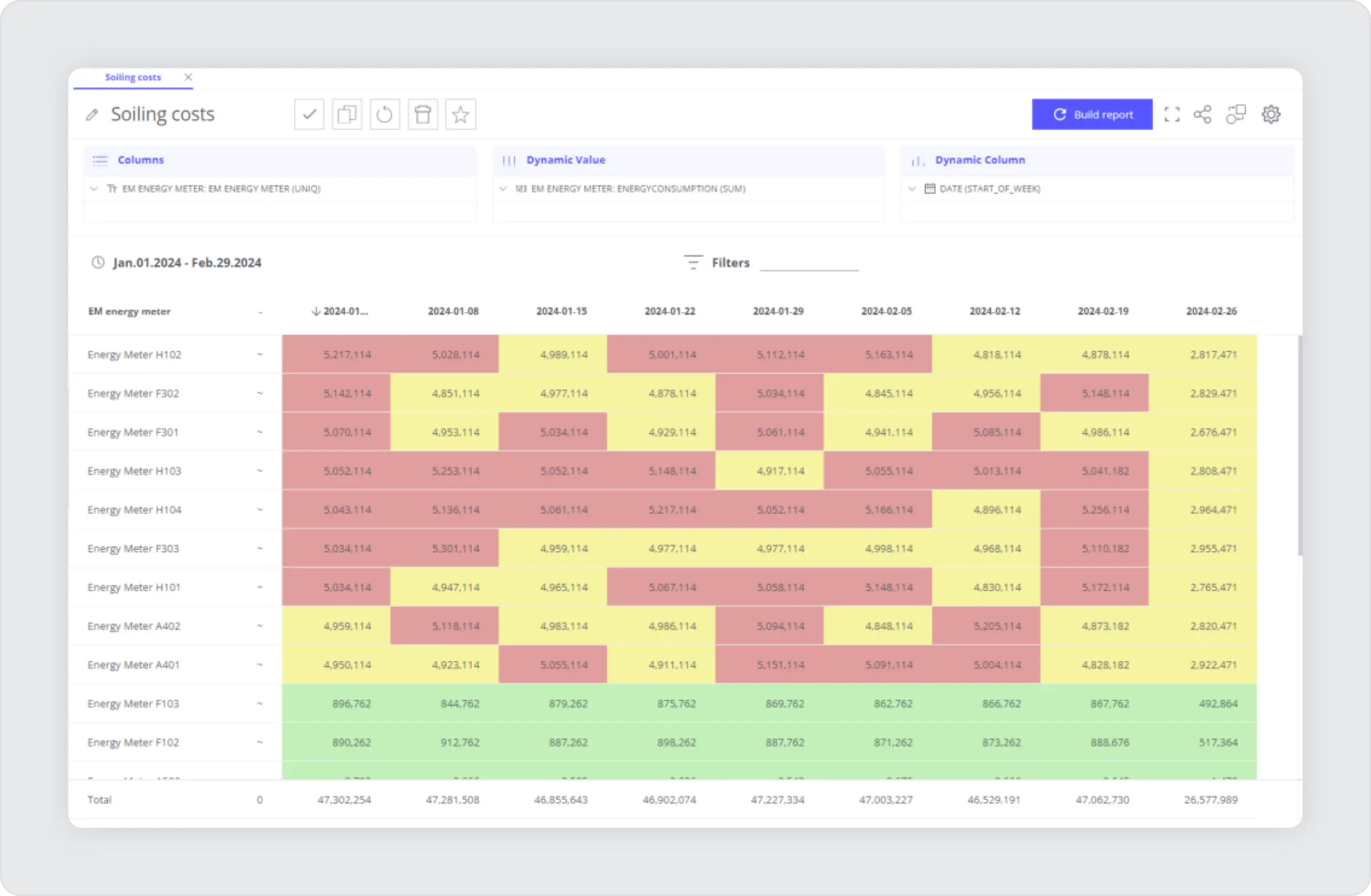This screenshot has height=896, width=1371.
Task: Mark report as favorite with star icon
Action: 460,114
